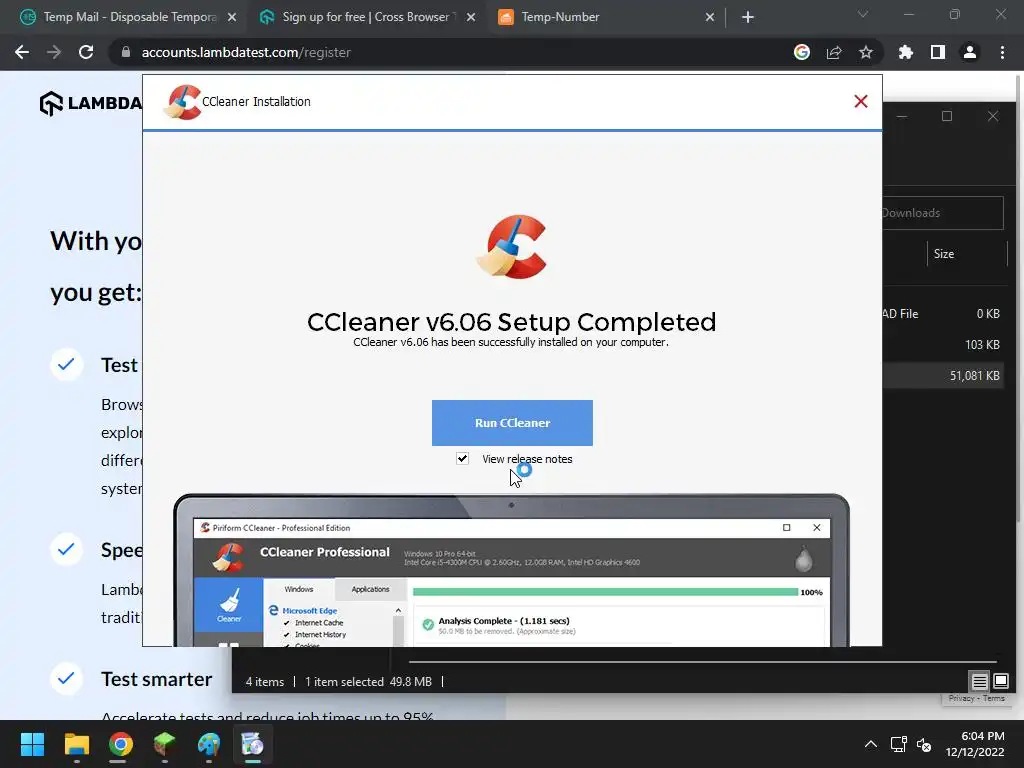The image size is (1024, 768).
Task: Click the Test smarter heading
Action: 157,679
